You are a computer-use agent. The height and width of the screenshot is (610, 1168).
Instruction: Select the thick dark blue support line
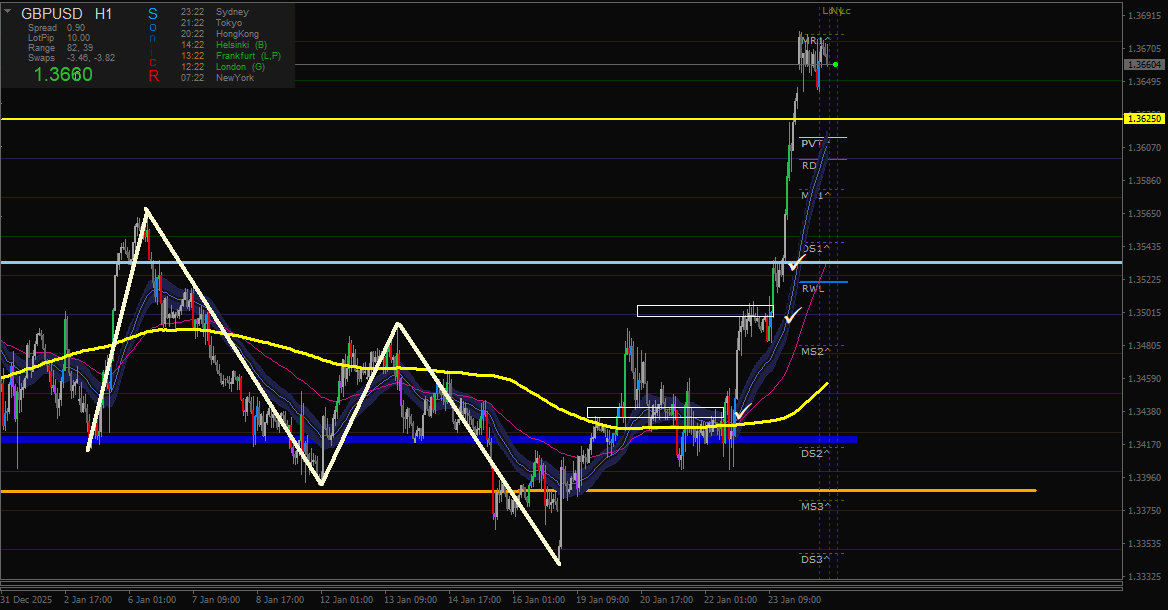point(428,439)
